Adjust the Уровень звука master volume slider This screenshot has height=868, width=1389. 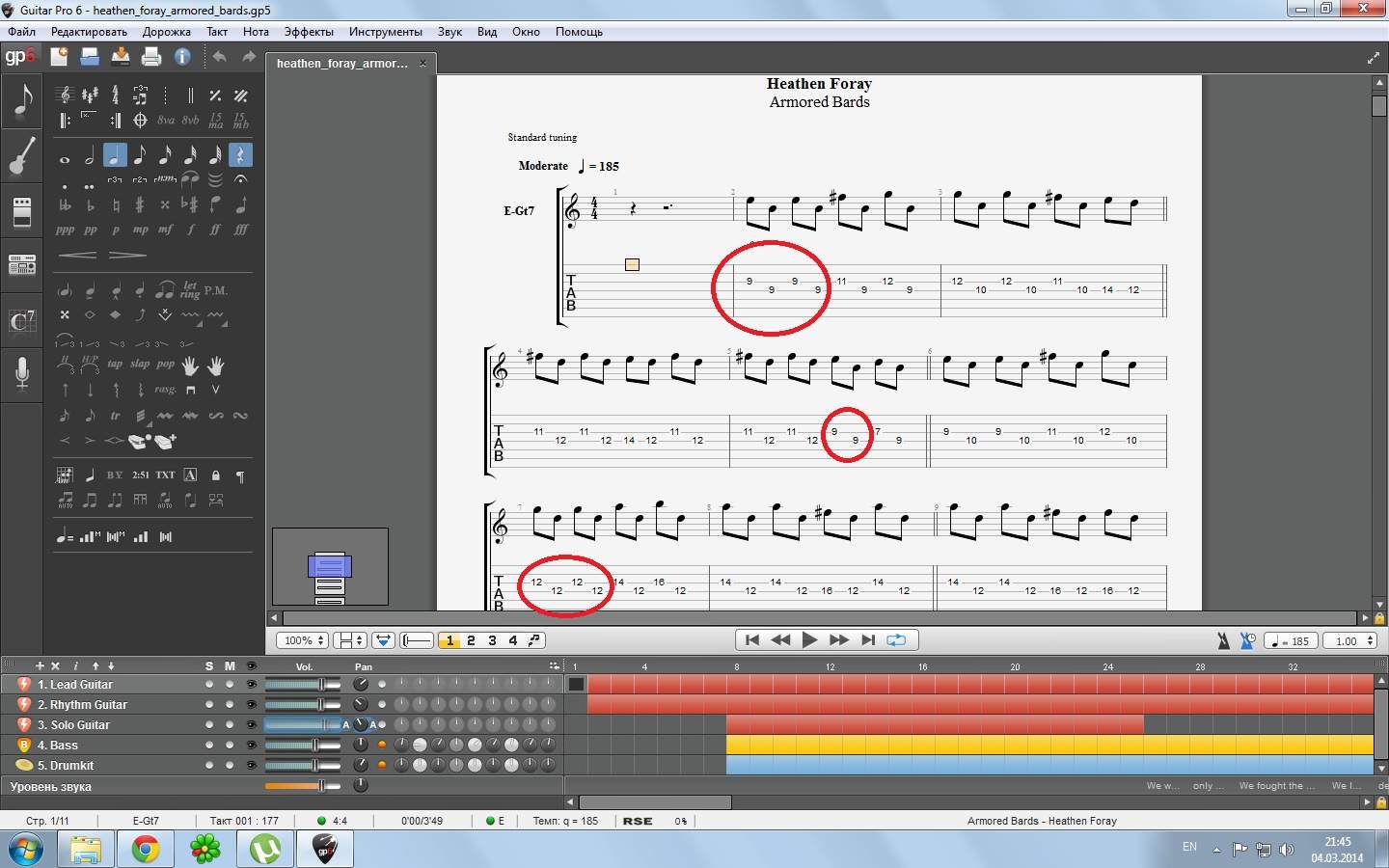[x=302, y=786]
